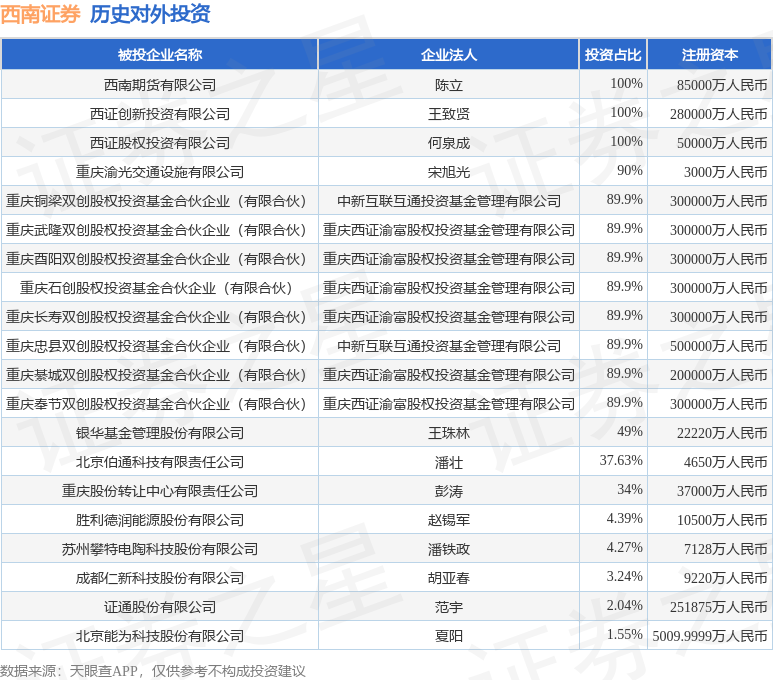The width and height of the screenshot is (773, 680).
Task: Click legal person 陈立
Action: pos(449,85)
